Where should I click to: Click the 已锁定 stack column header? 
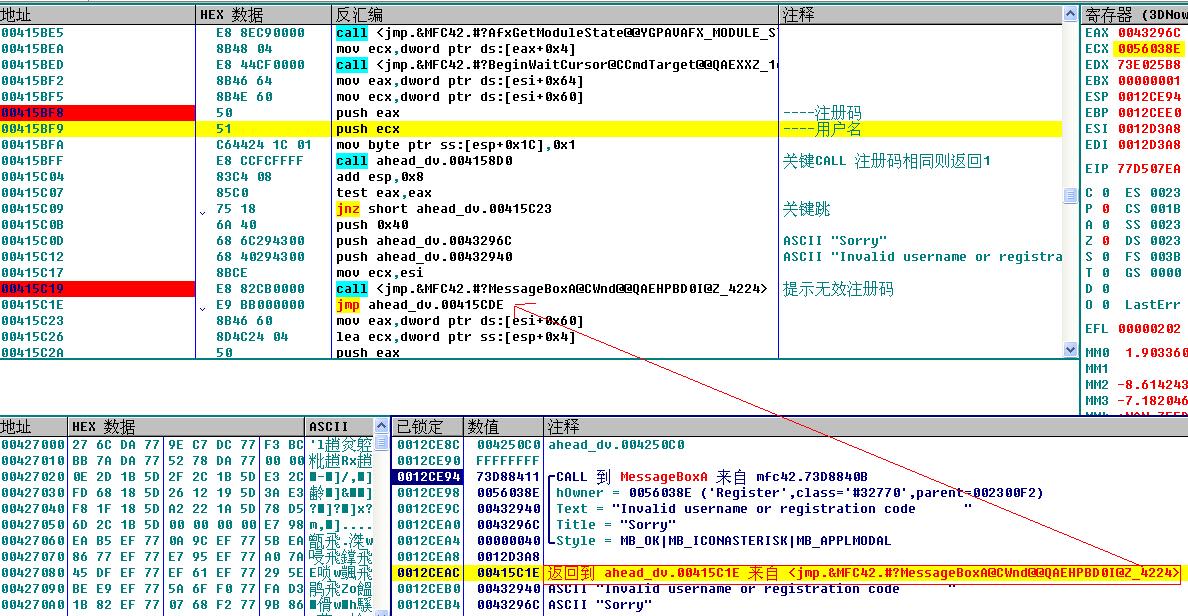point(418,426)
